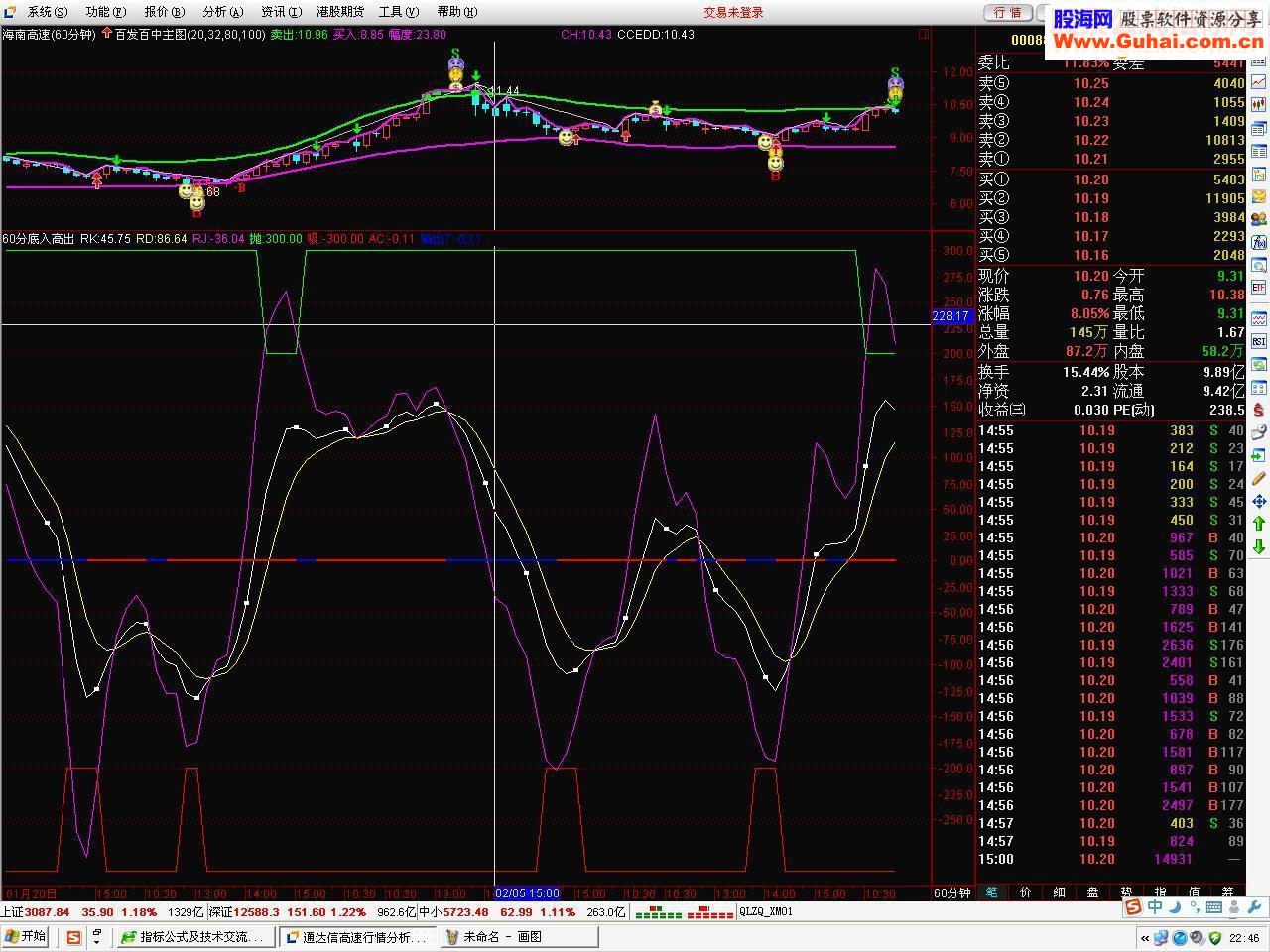Click the 15:00 tick row with 14931
This screenshot has width=1270, height=952.
coord(1111,859)
